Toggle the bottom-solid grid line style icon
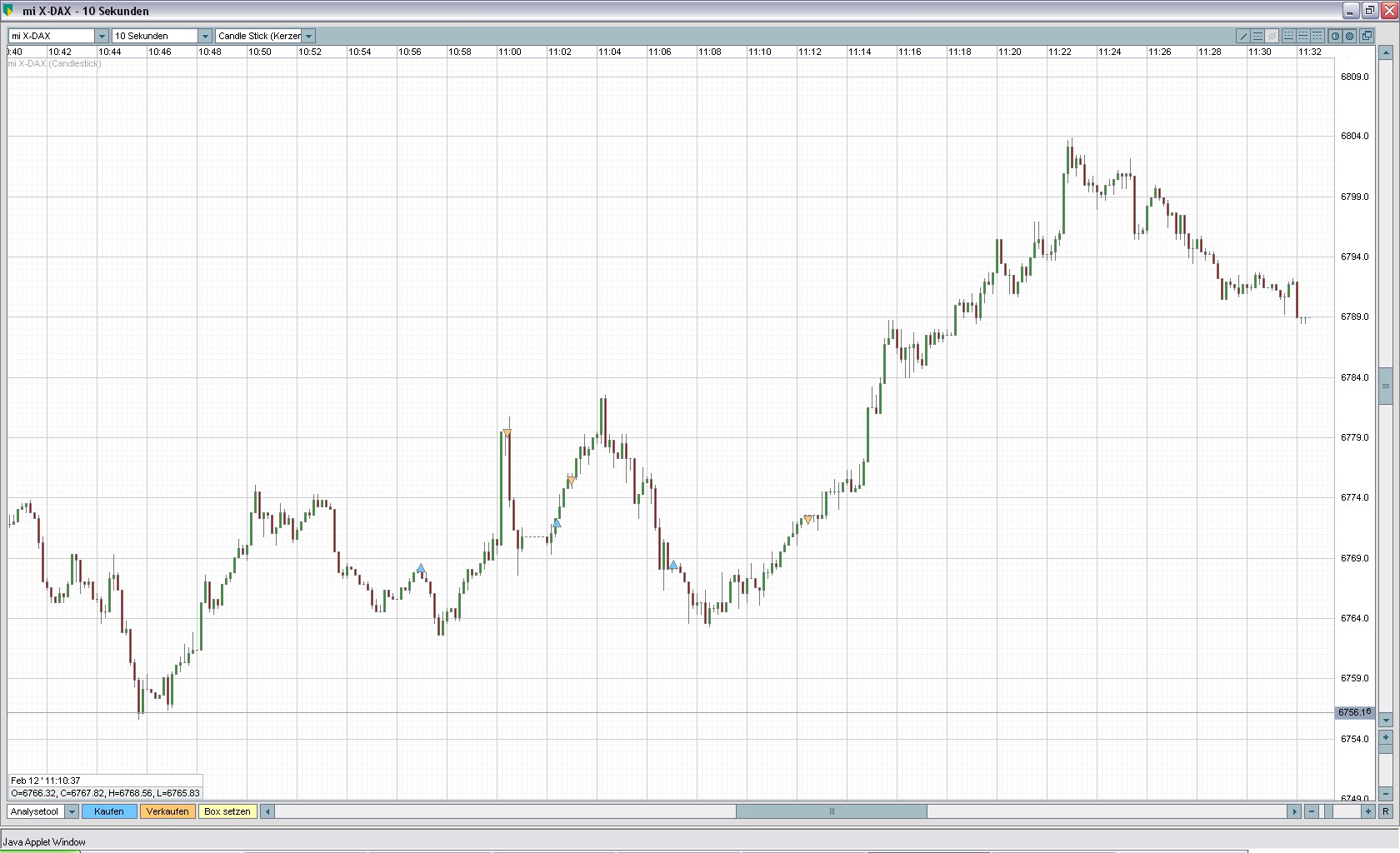Image resolution: width=1400 pixels, height=853 pixels. click(1289, 36)
